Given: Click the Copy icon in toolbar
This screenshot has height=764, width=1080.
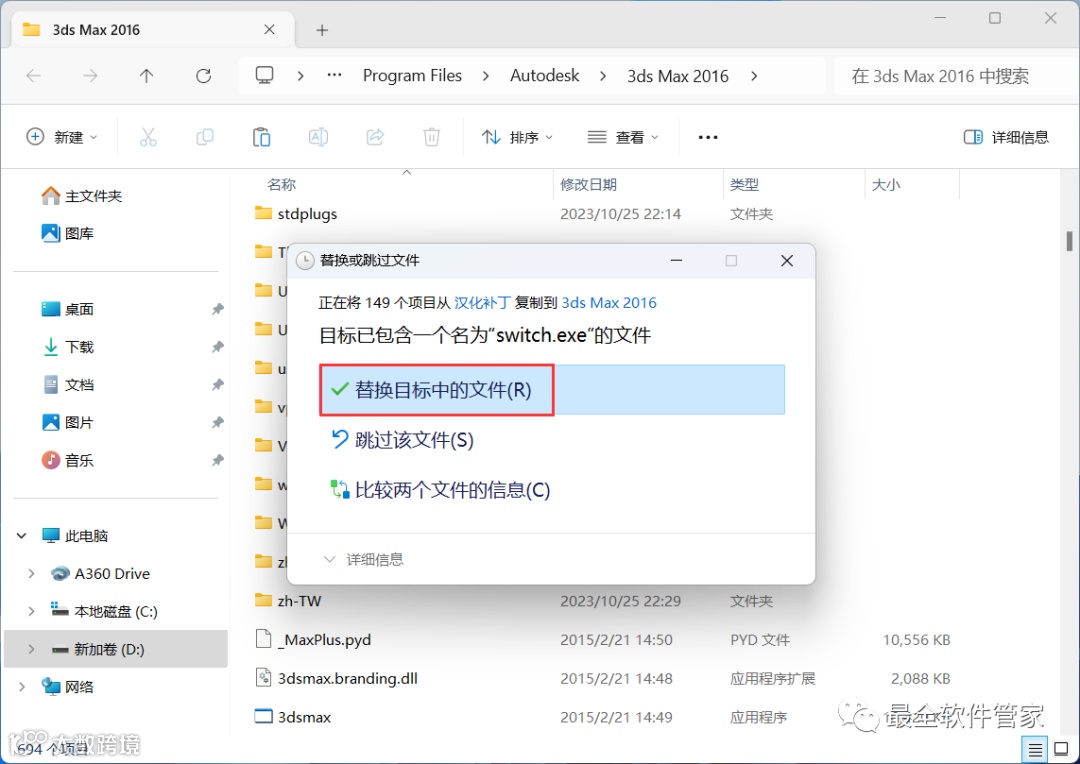Looking at the screenshot, I should coord(205,137).
